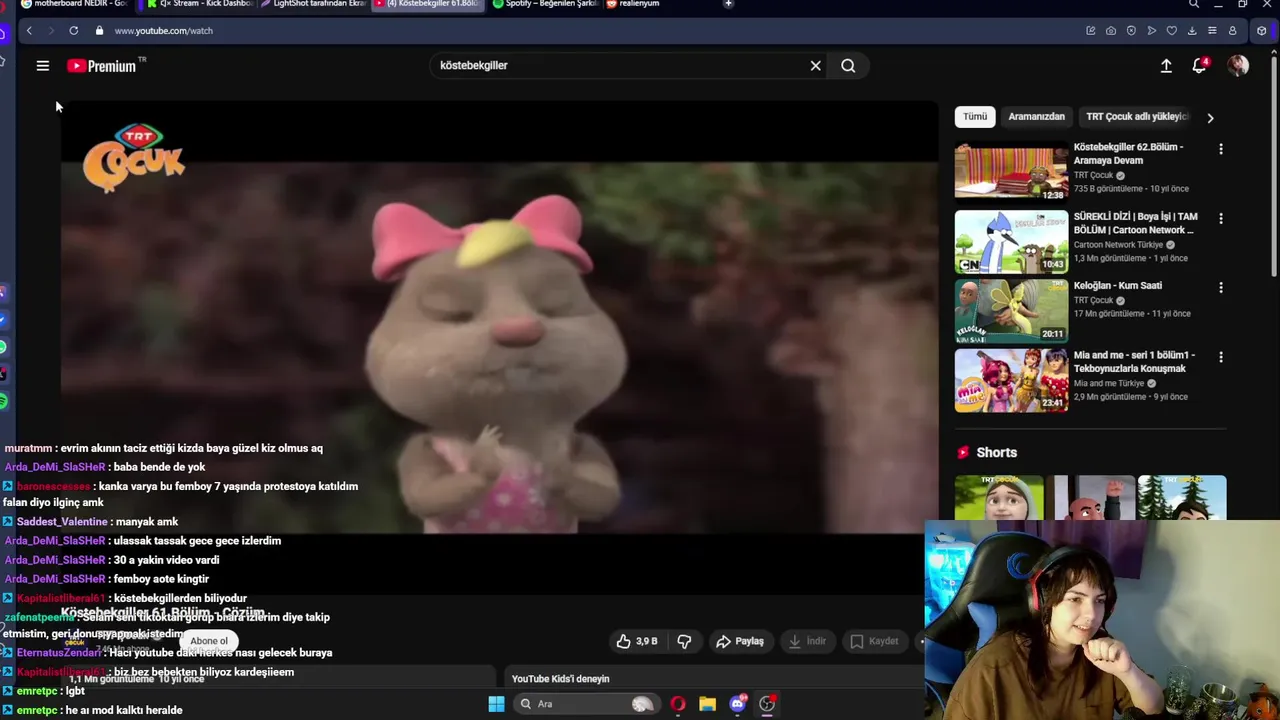Click the browser player play icon in toolbar
This screenshot has height=720, width=1280.
click(x=1152, y=31)
